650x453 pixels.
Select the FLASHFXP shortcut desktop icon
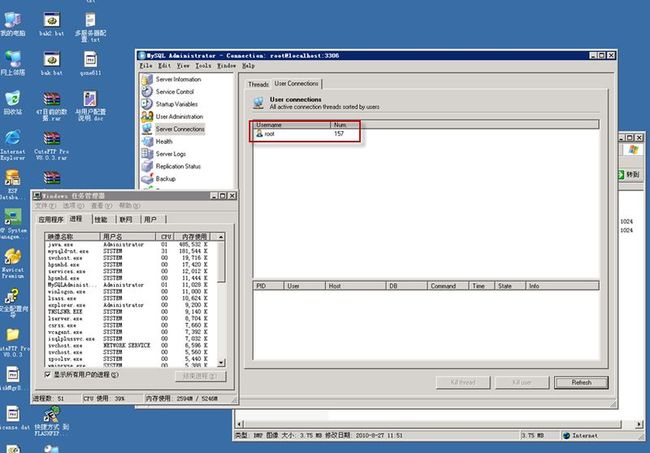point(51,421)
